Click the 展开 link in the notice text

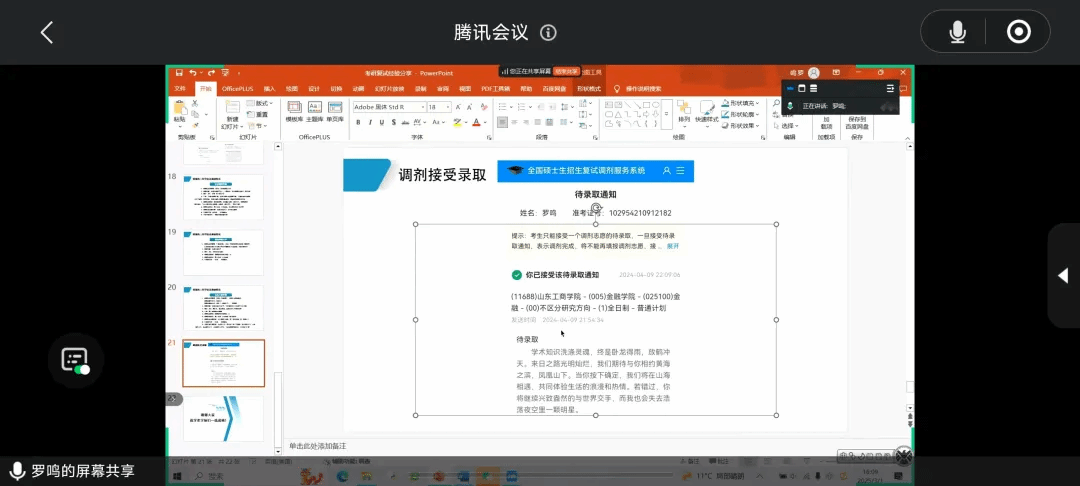coord(673,246)
